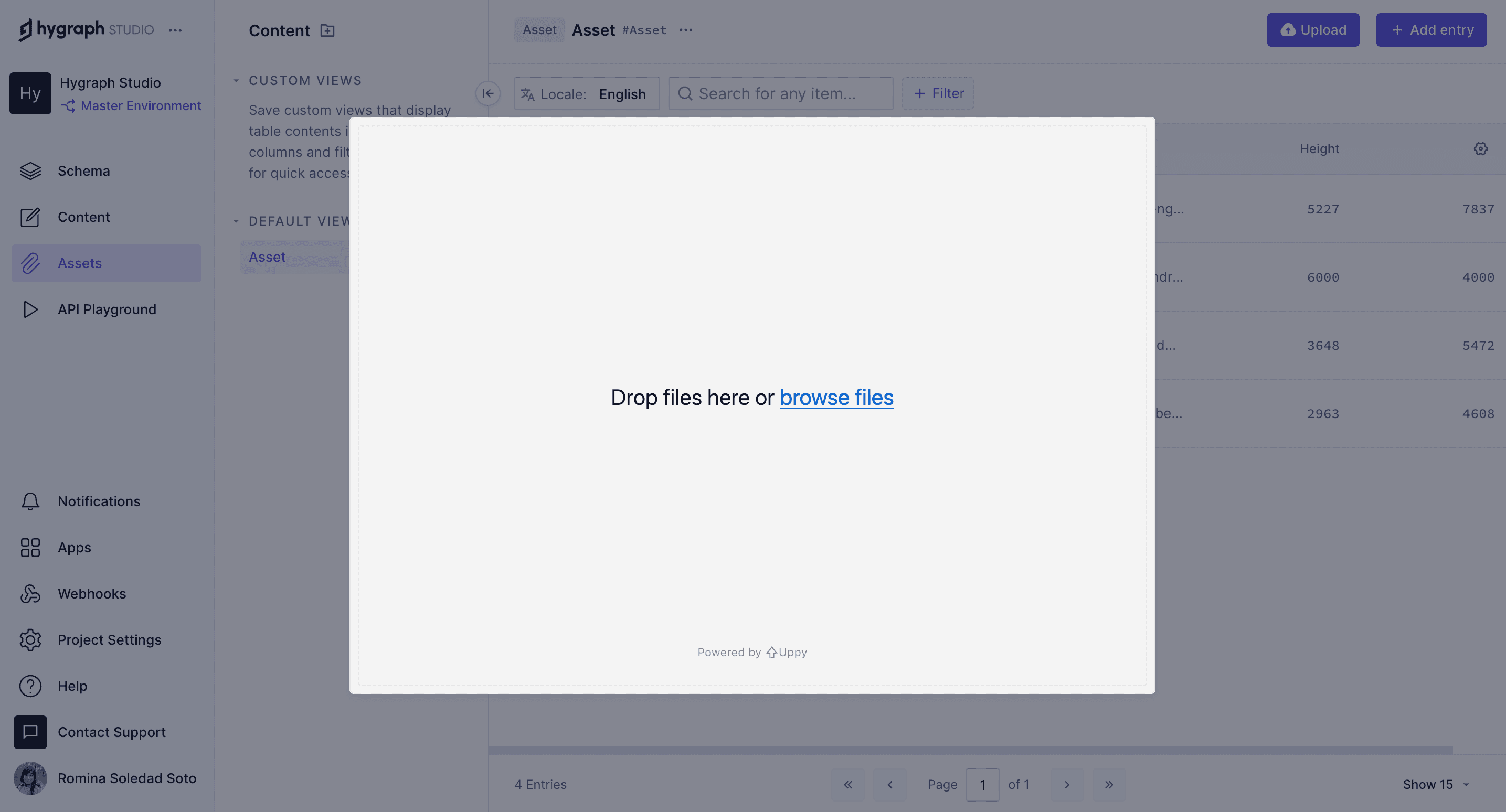Screen dimensions: 1506x812
Task: Open the Locale English selector
Action: click(586, 93)
